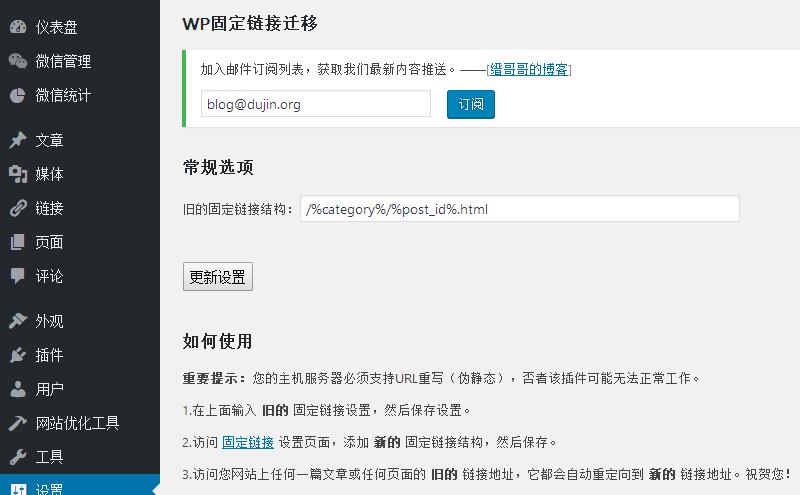800x495 pixels.
Task: Click the pages icon beside 页面
Action: pos(18,242)
